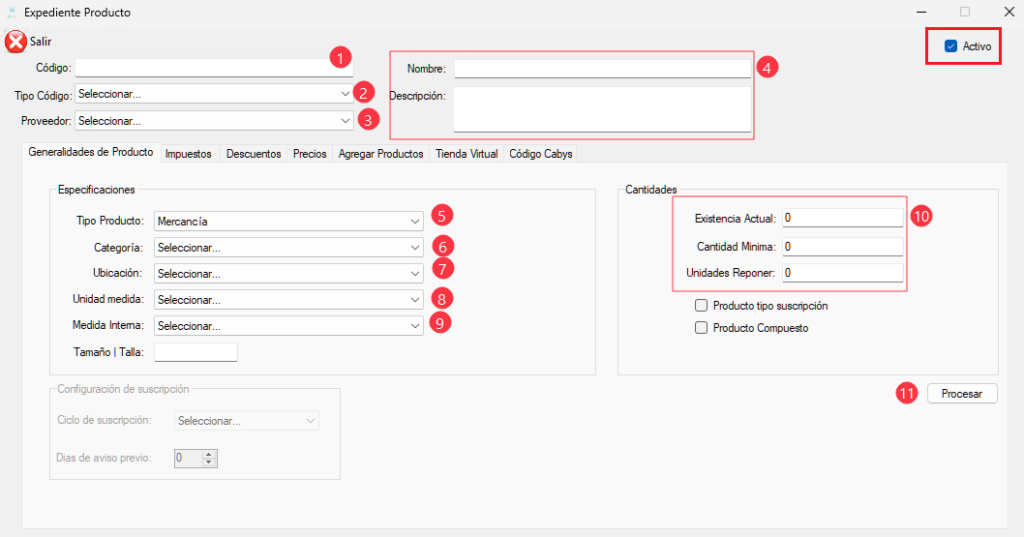Click the Existencia Actual field
The image size is (1024, 537).
click(x=842, y=218)
